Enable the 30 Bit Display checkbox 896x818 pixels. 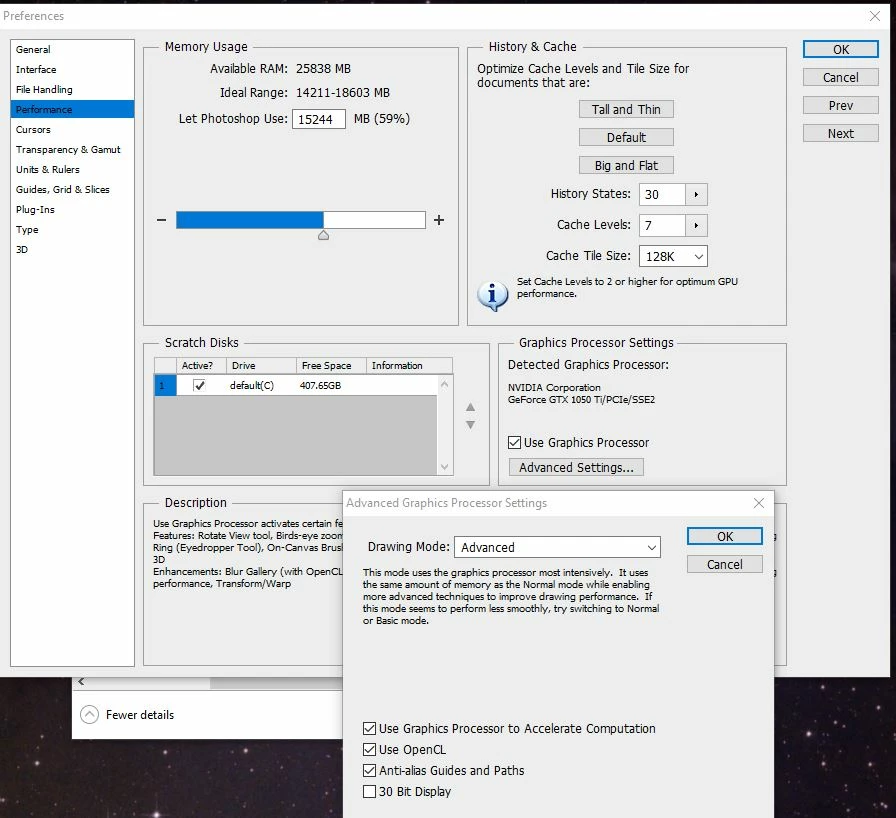(x=370, y=792)
